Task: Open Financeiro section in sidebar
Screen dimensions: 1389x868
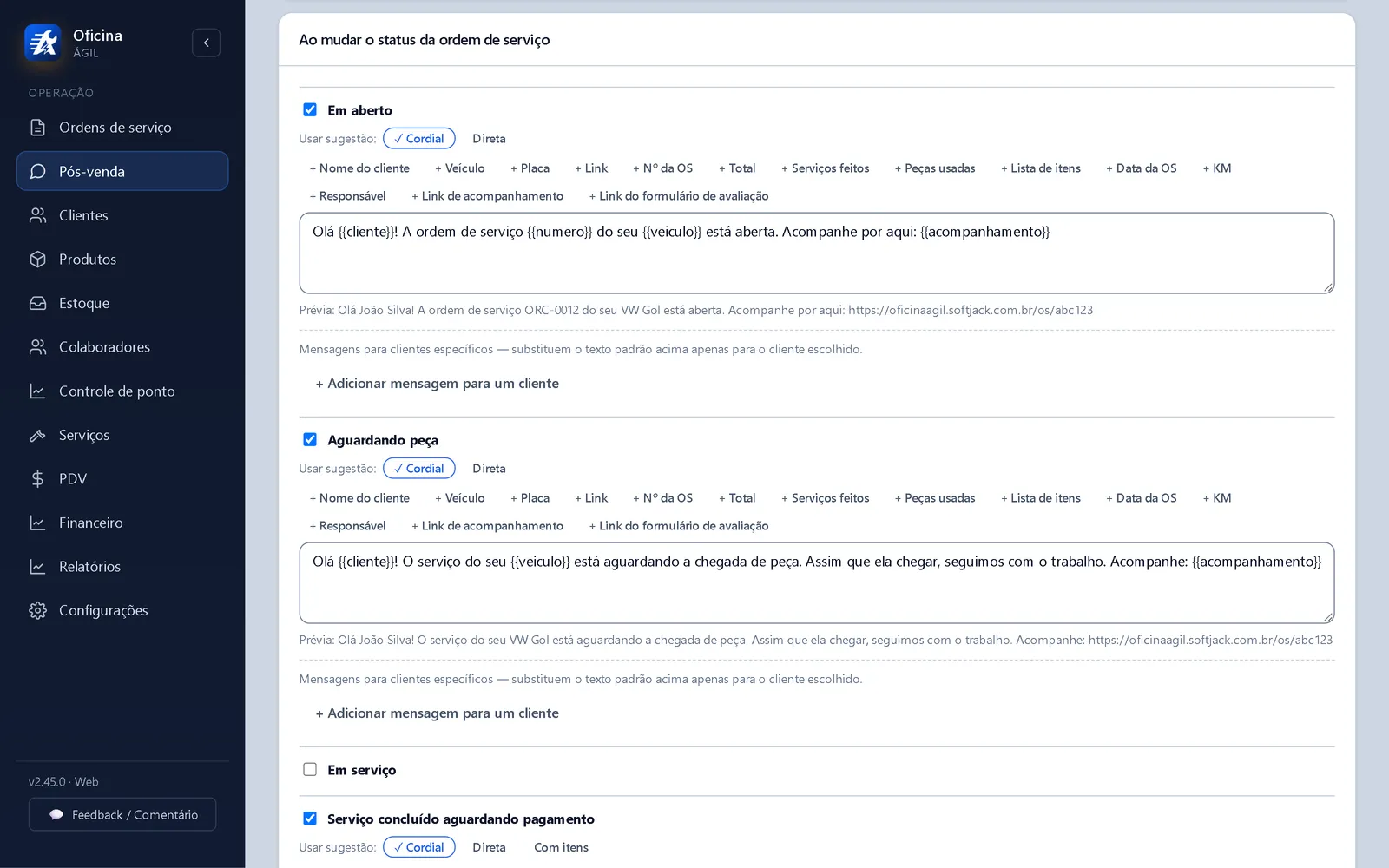Action: [122, 523]
